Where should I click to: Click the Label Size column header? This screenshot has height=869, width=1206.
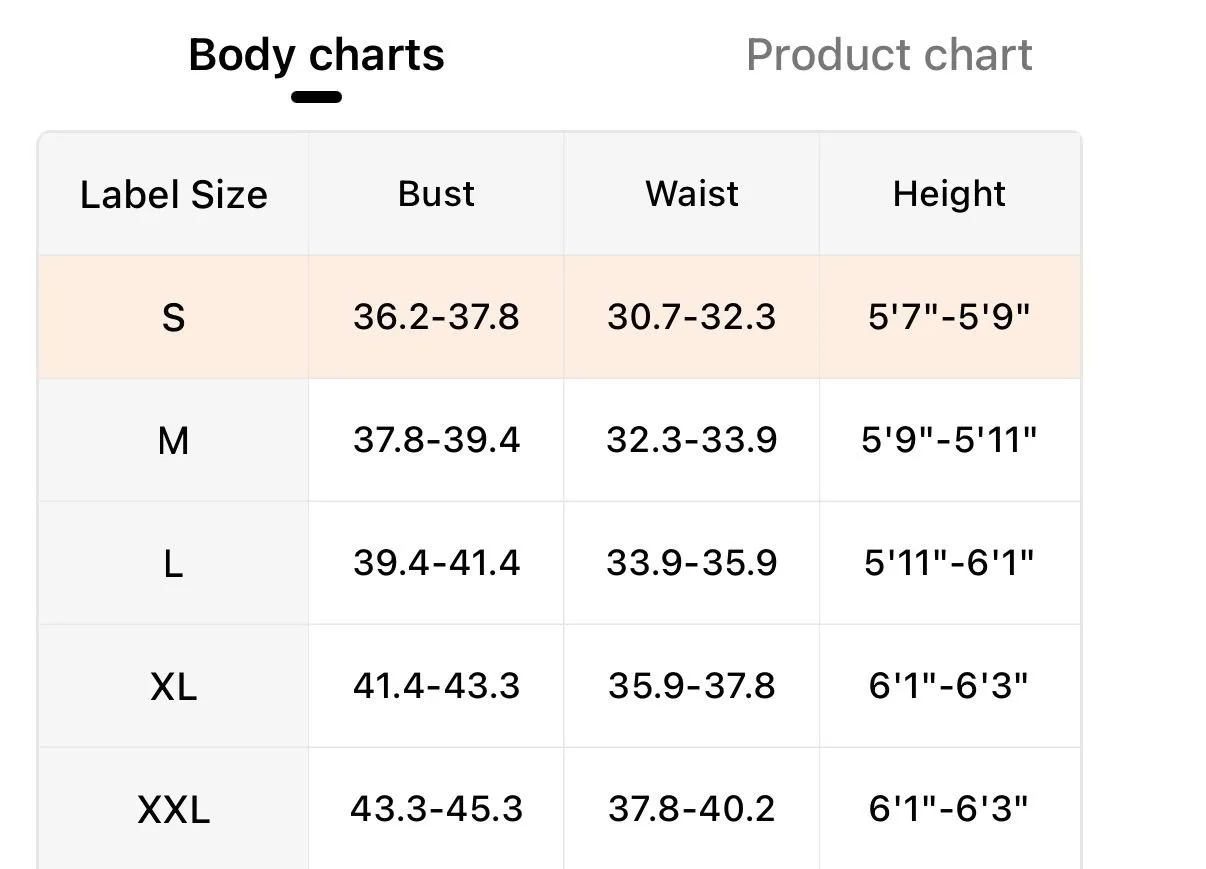[174, 194]
